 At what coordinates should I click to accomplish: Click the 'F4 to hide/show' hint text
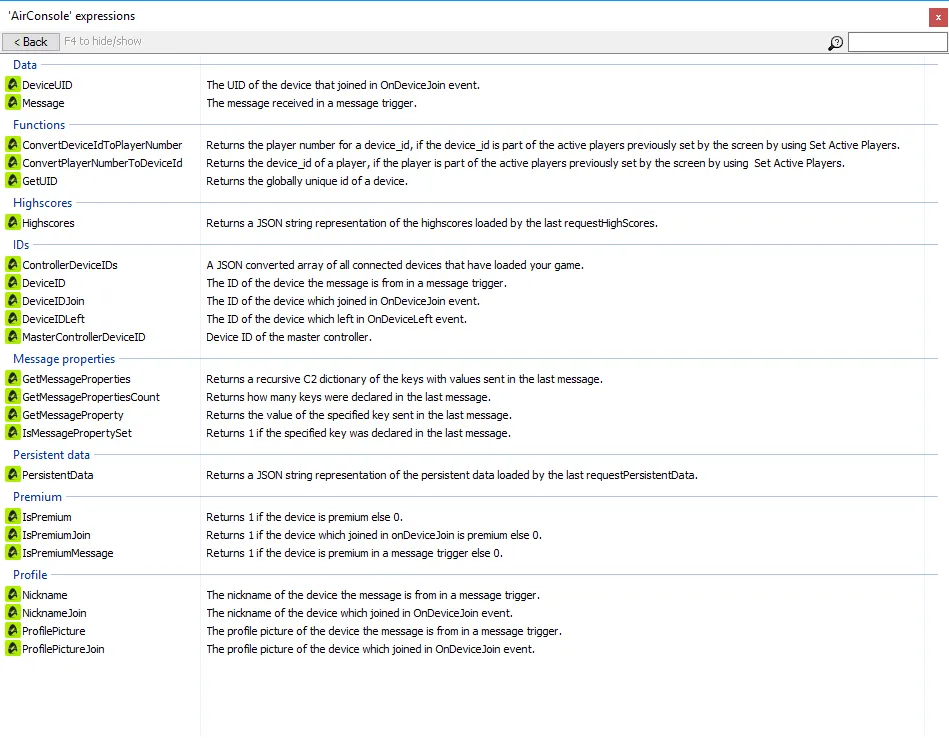(x=103, y=41)
